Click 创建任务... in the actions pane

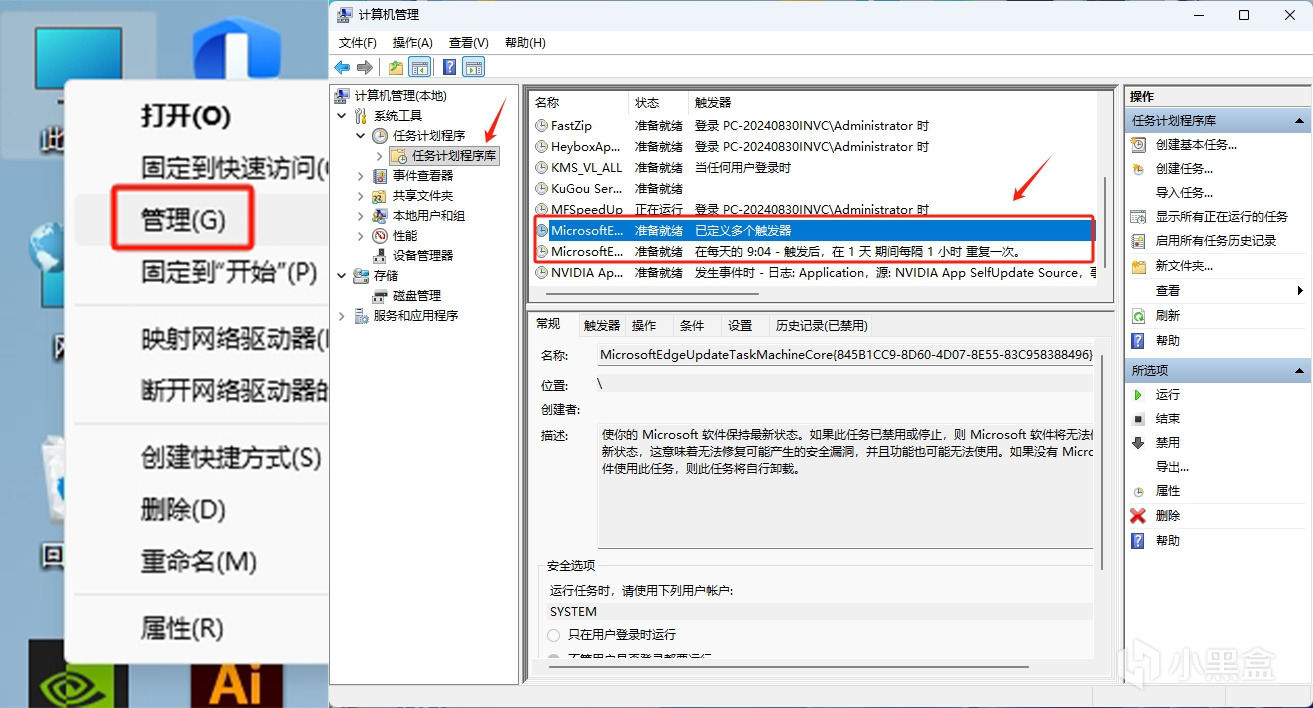(x=1184, y=168)
